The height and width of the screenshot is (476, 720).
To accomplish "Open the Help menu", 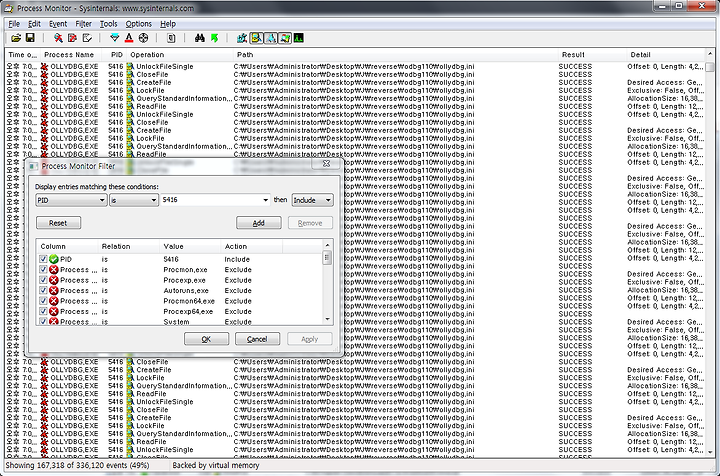I will (168, 24).
